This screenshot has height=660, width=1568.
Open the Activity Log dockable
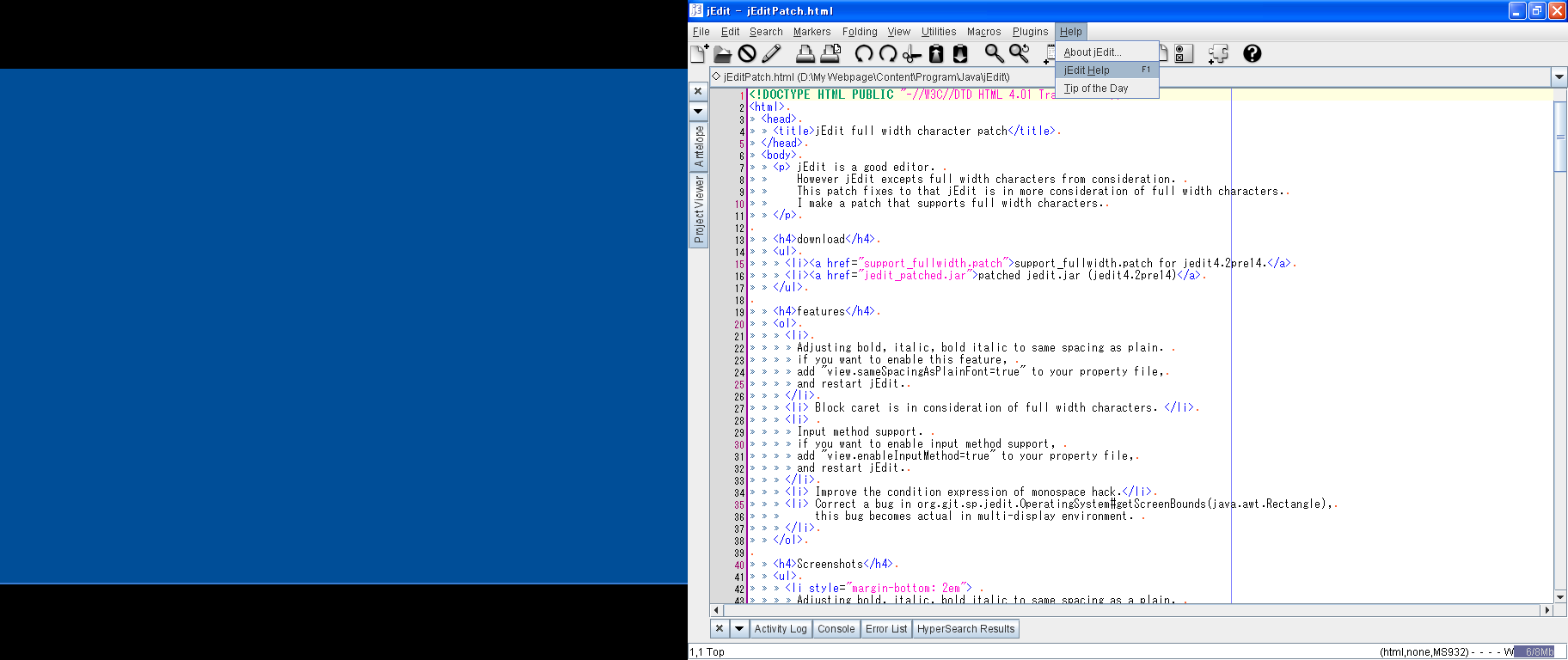[x=781, y=629]
